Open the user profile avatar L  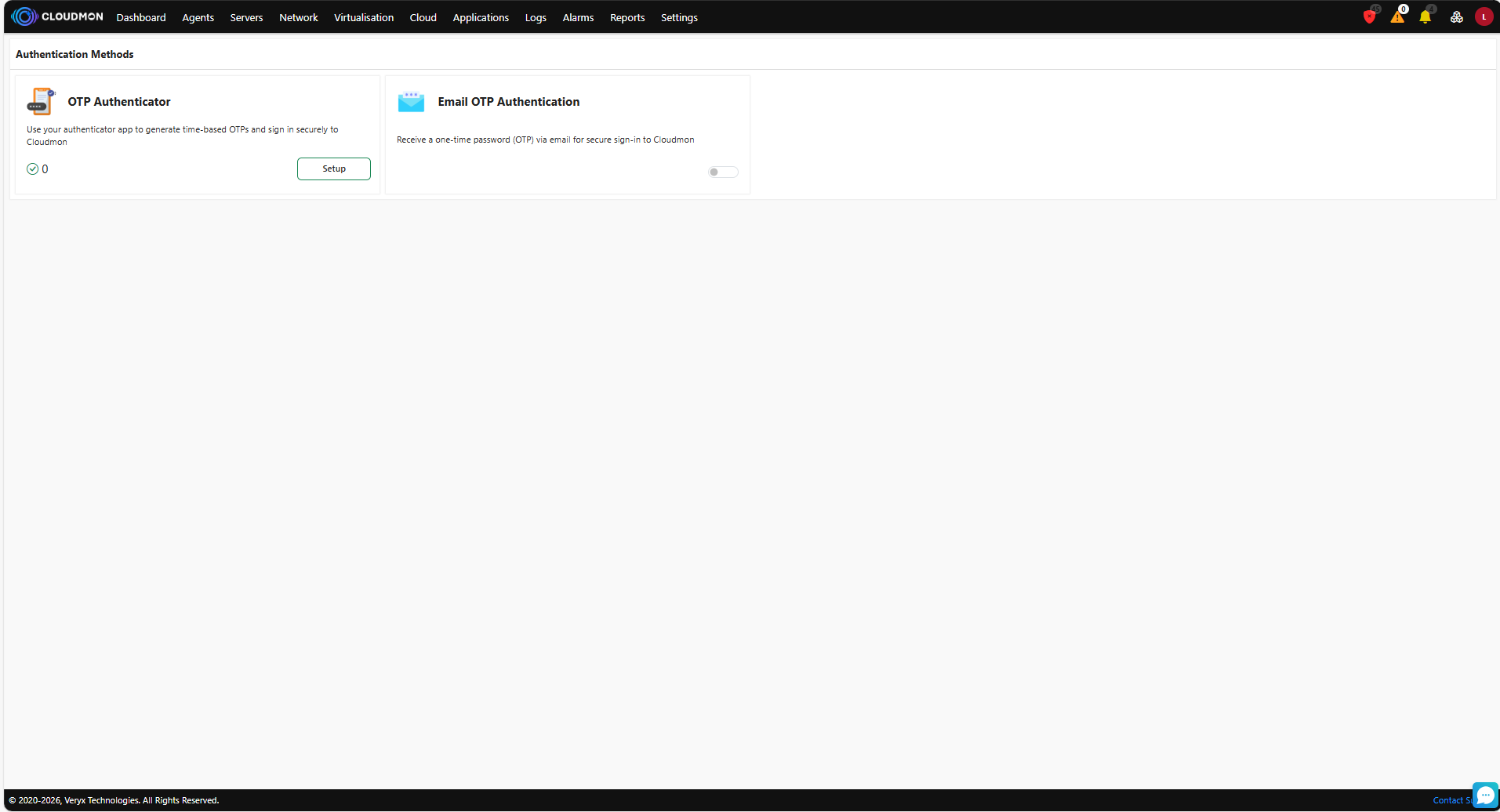pos(1484,17)
